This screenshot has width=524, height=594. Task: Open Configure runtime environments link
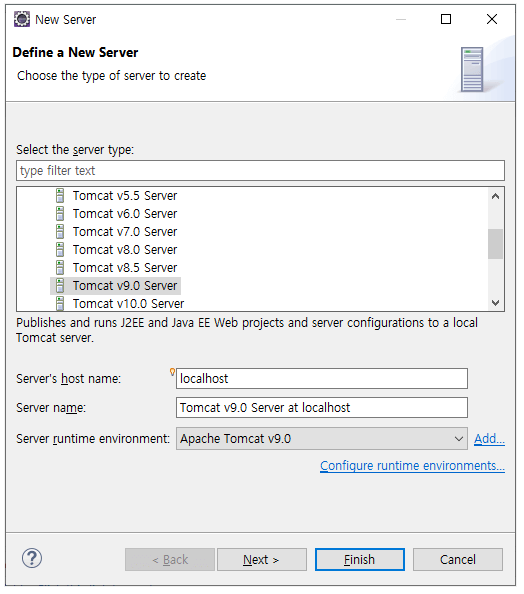click(412, 466)
